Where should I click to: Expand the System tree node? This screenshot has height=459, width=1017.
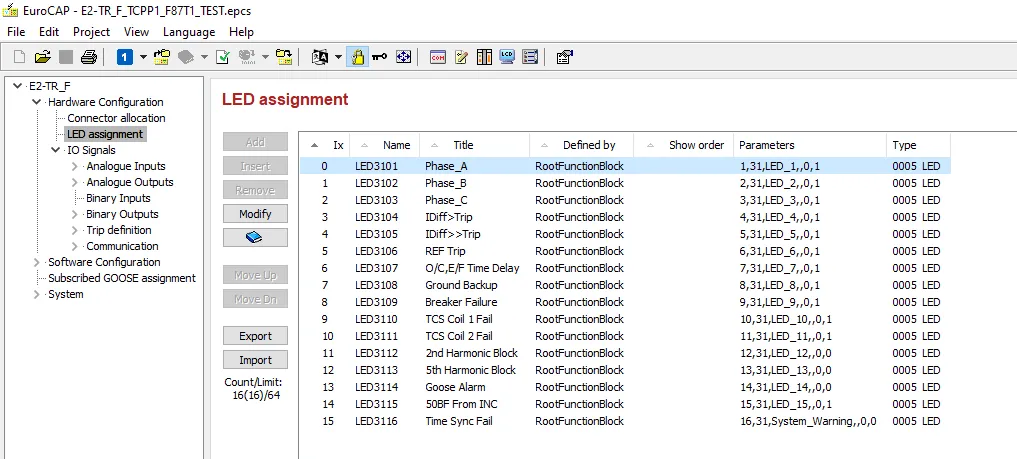point(36,294)
